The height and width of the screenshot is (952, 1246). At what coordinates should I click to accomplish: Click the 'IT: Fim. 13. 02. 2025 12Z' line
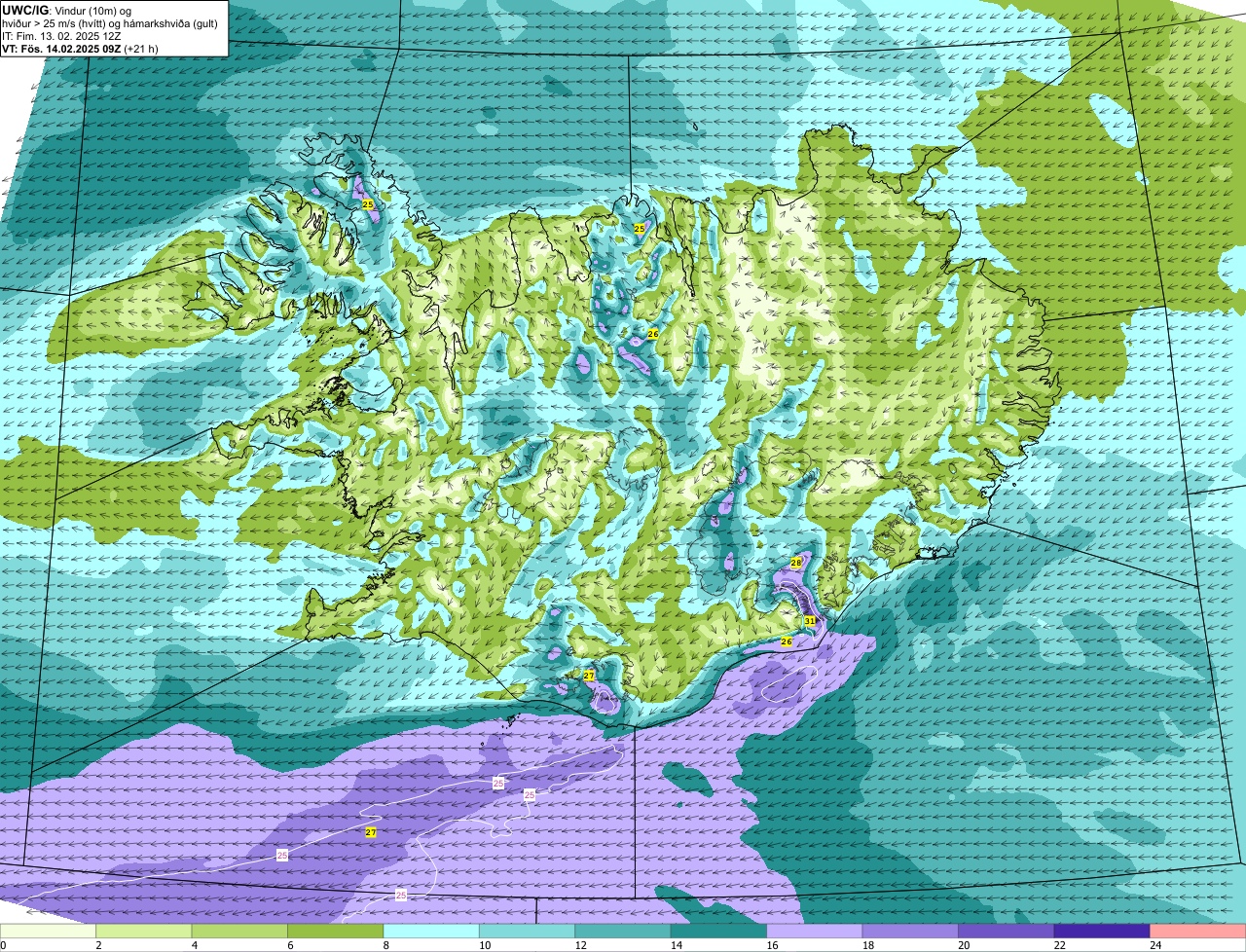click(x=62, y=35)
